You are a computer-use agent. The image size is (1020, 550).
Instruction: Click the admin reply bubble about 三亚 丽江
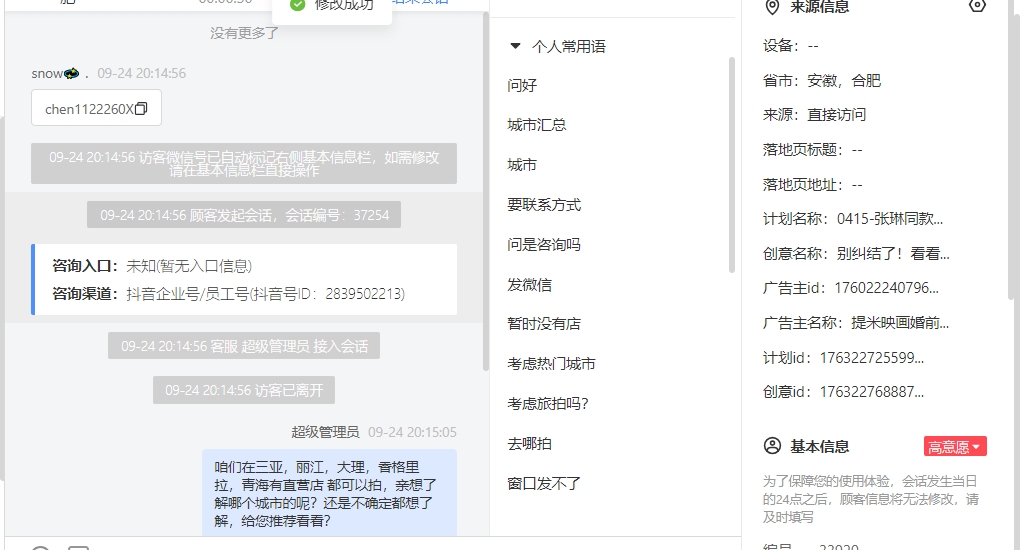[x=329, y=493]
